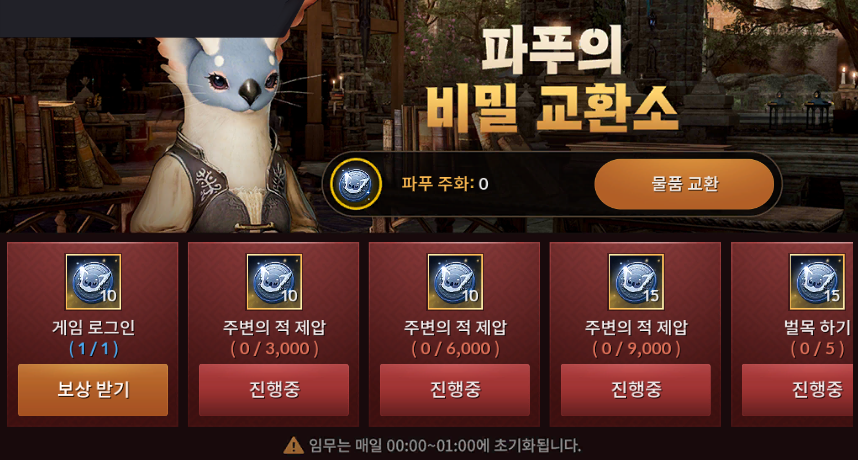This screenshot has height=460, width=858.
Task: Click the ( 0 / 5 ) lumbering progress counter
Action: (x=818, y=348)
